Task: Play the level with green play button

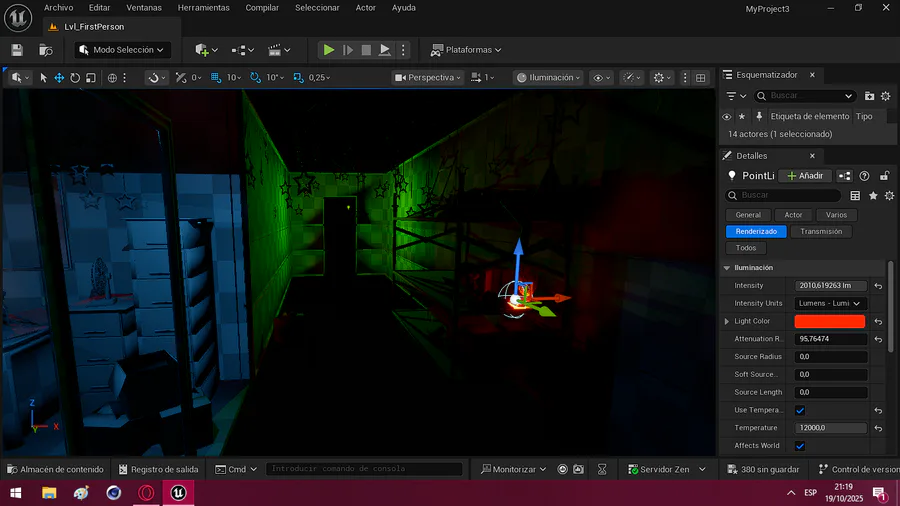Action: [x=328, y=50]
